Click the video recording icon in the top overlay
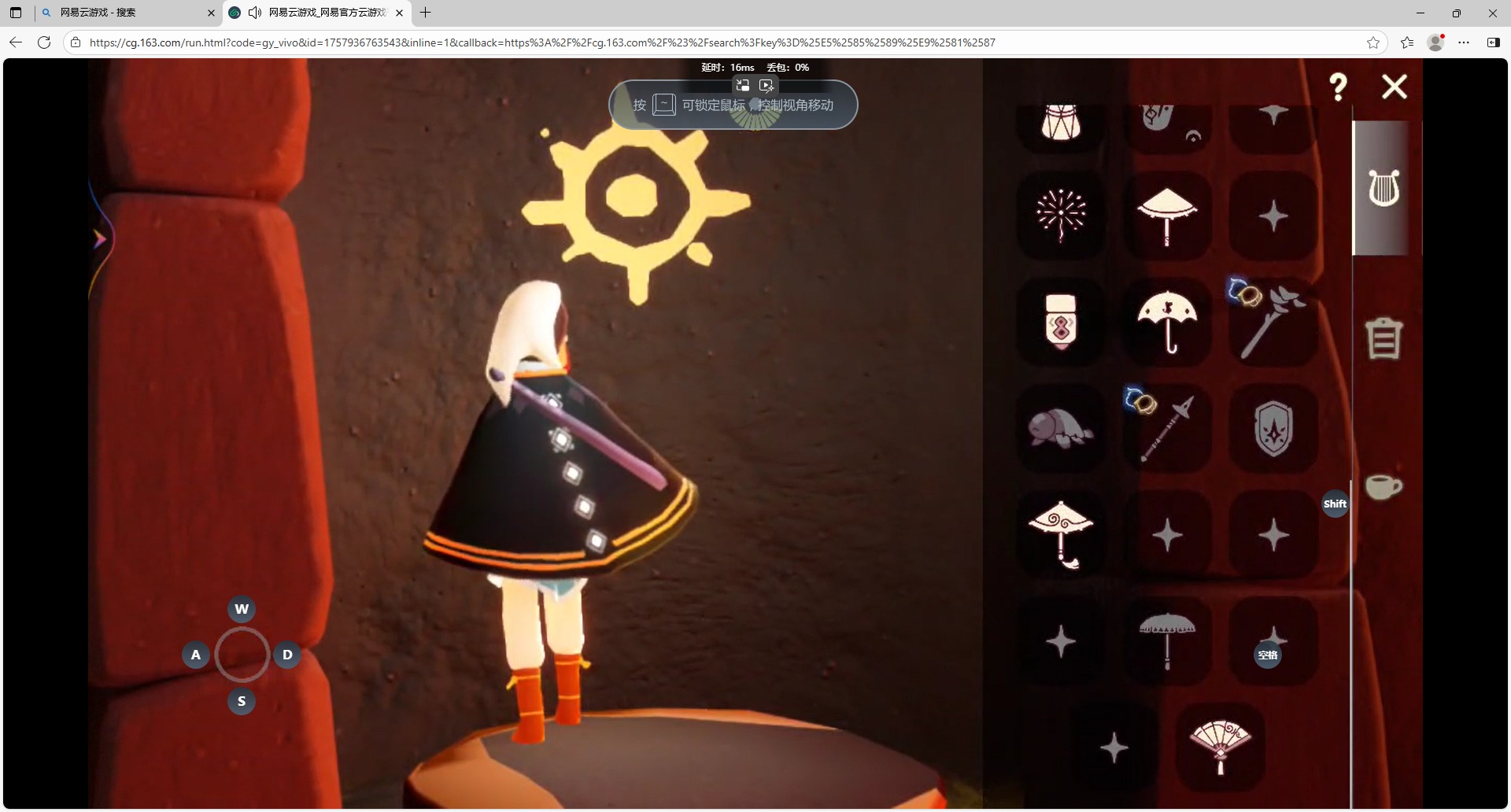1511x812 pixels. click(x=767, y=86)
